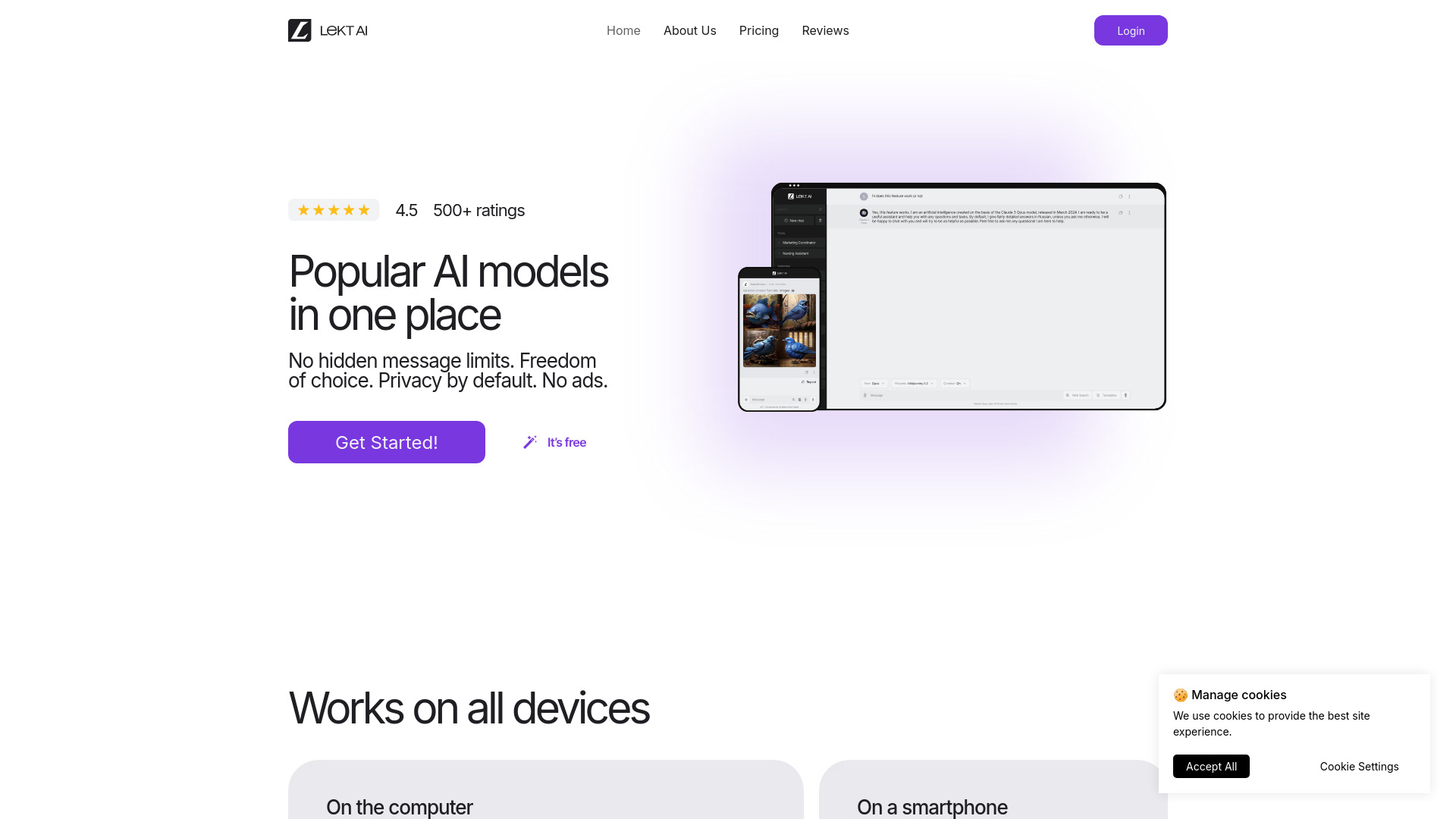
Task: Click the cookie emoji icon
Action: pos(1181,694)
